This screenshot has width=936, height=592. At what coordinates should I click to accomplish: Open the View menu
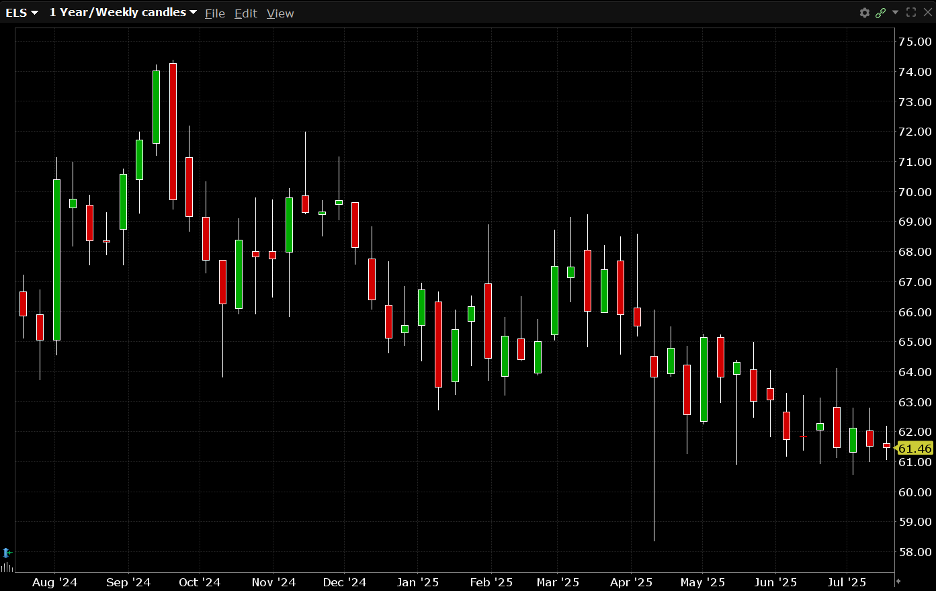(280, 13)
